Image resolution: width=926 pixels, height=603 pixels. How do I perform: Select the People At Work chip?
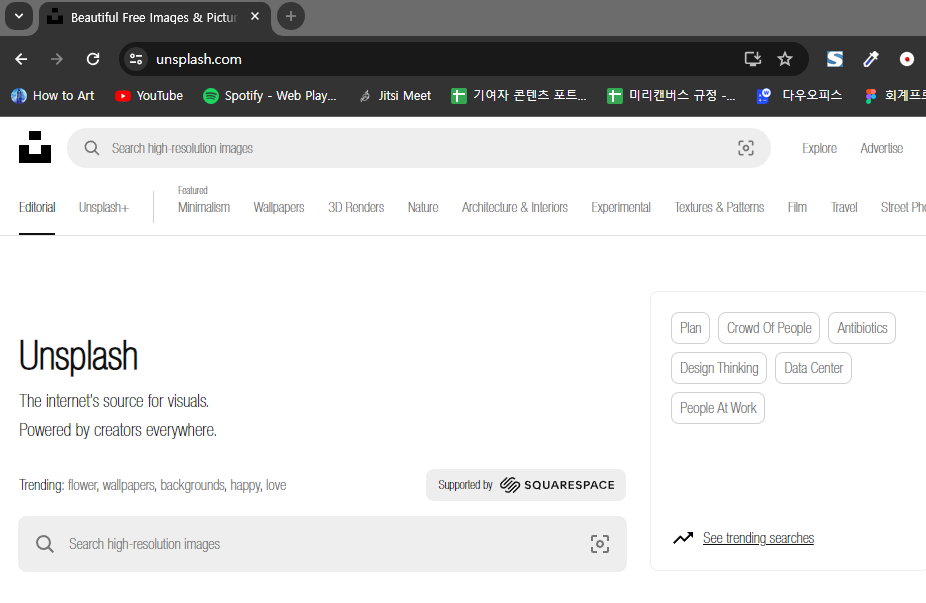click(x=718, y=408)
